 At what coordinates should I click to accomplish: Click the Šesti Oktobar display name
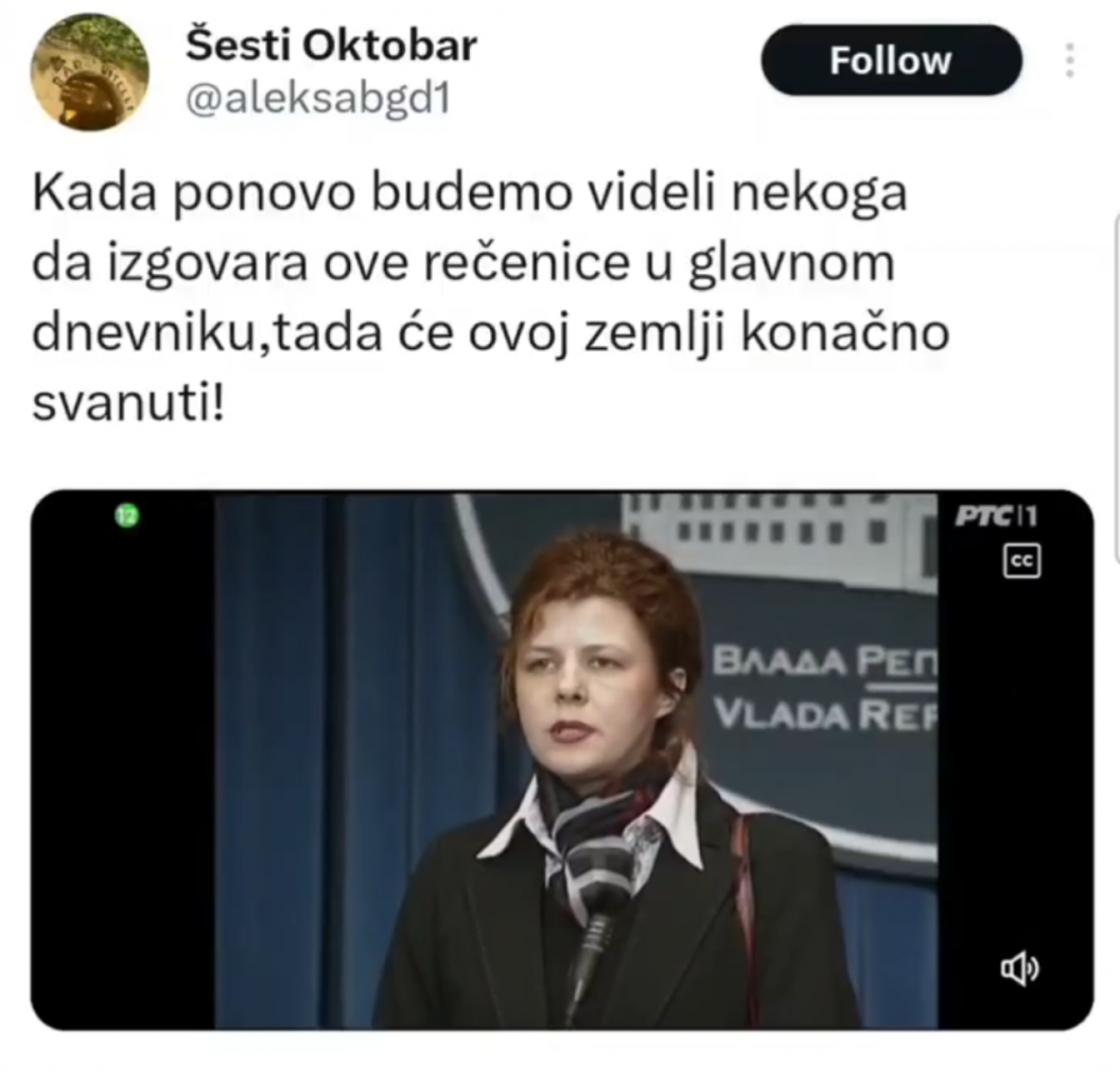click(x=331, y=46)
